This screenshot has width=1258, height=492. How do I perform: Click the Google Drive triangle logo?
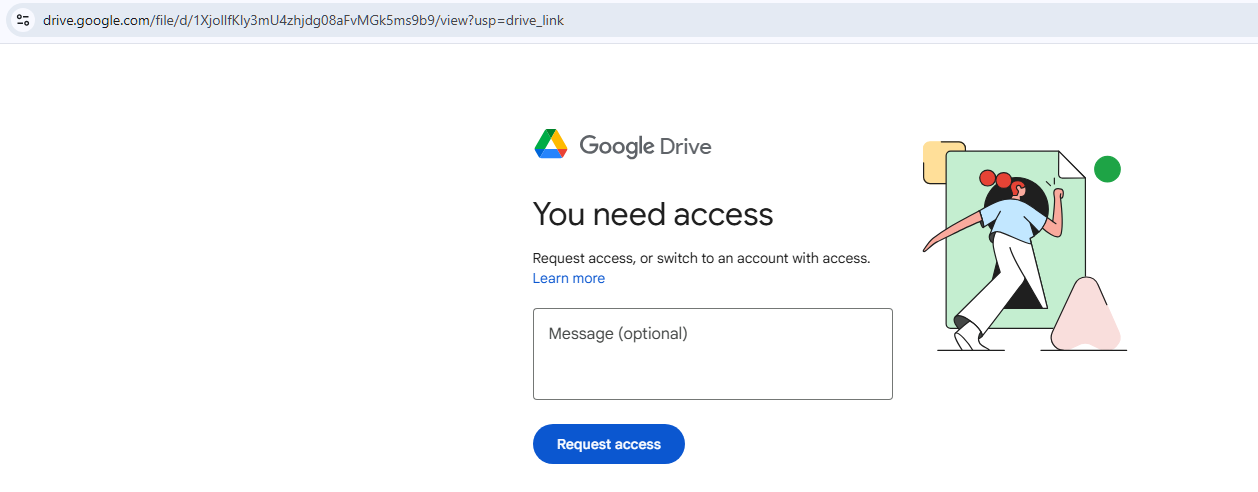click(x=551, y=144)
